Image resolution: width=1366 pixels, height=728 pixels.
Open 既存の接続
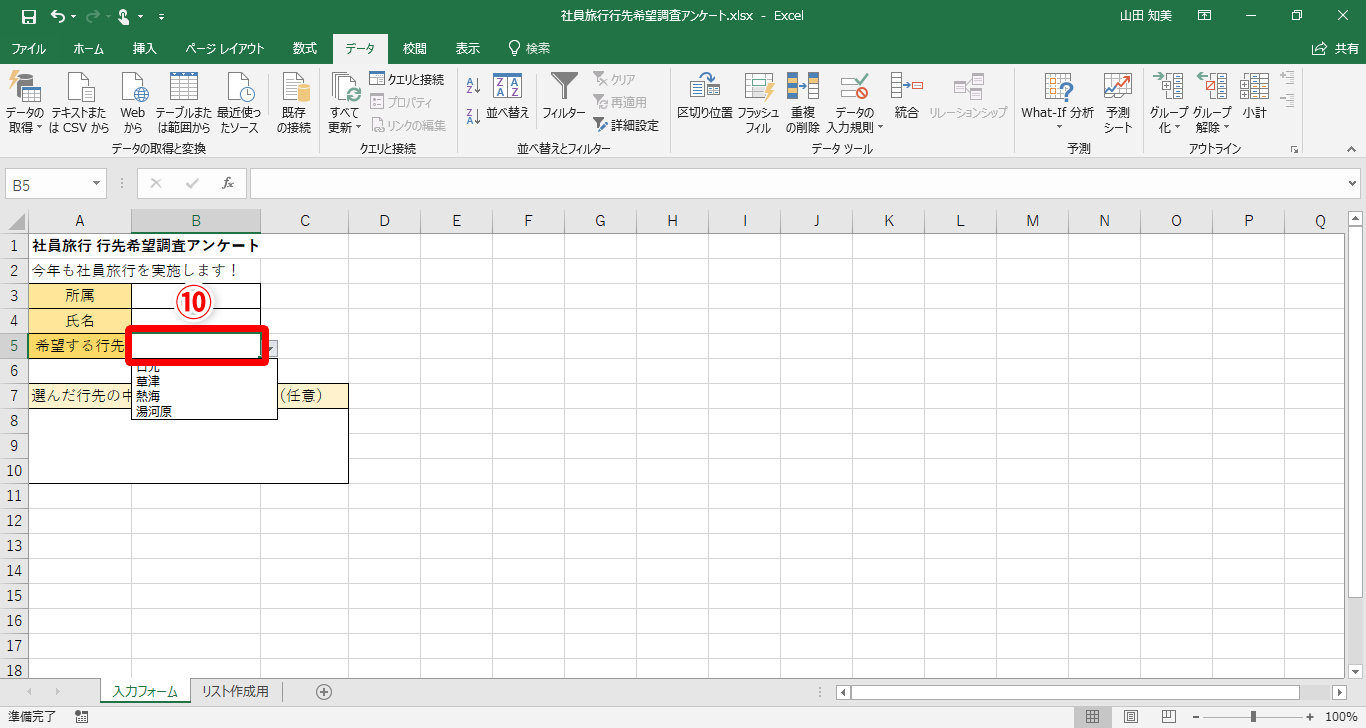[294, 103]
